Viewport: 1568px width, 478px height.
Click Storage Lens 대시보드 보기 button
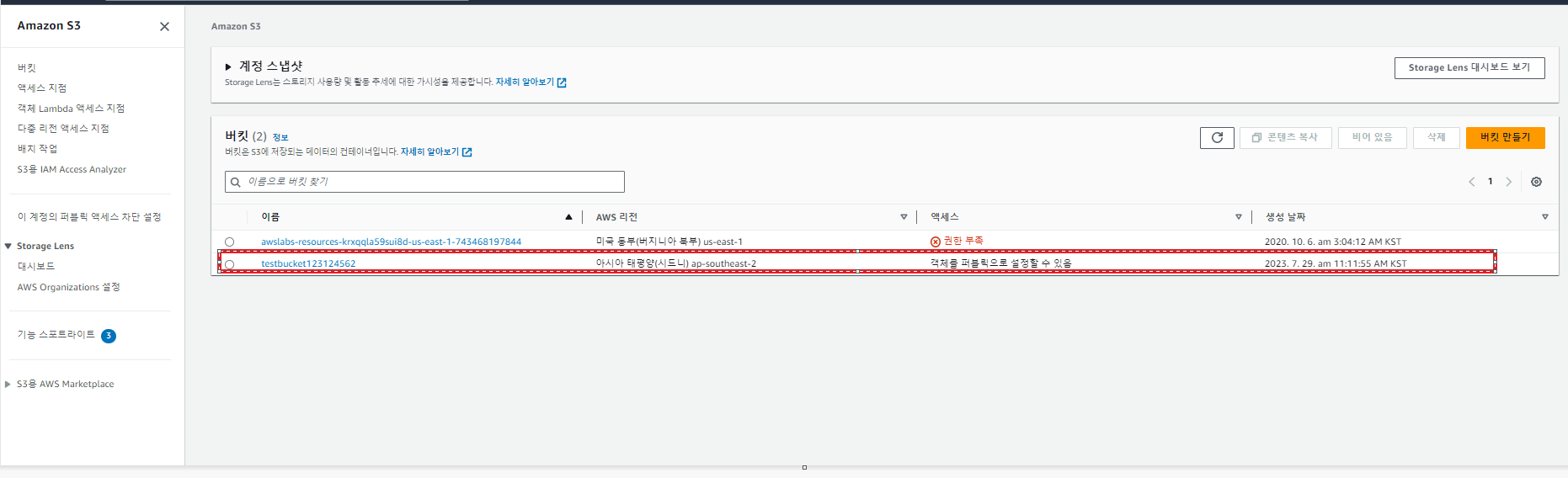pos(1469,68)
